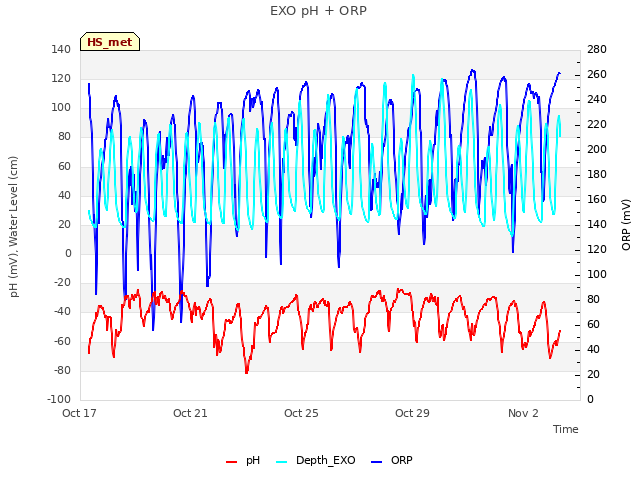Click the 'Nov 2' x-axis tick label

click(x=523, y=413)
